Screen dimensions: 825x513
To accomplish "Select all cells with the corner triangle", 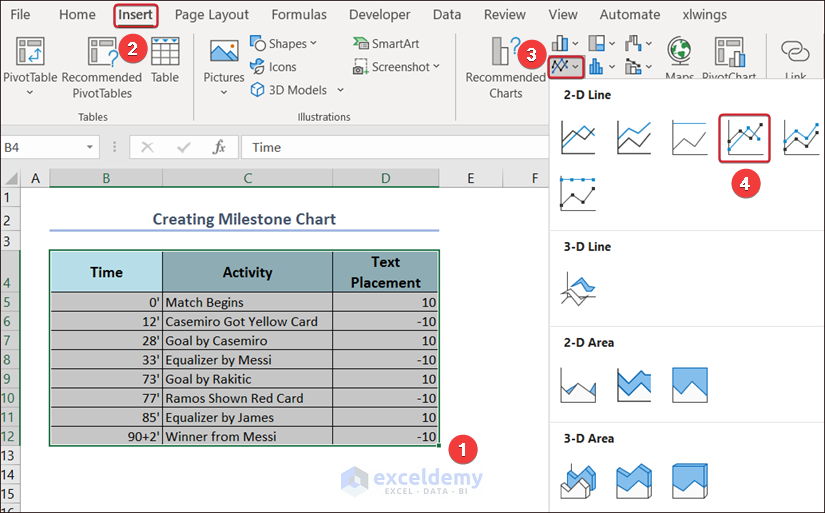I will [11, 178].
